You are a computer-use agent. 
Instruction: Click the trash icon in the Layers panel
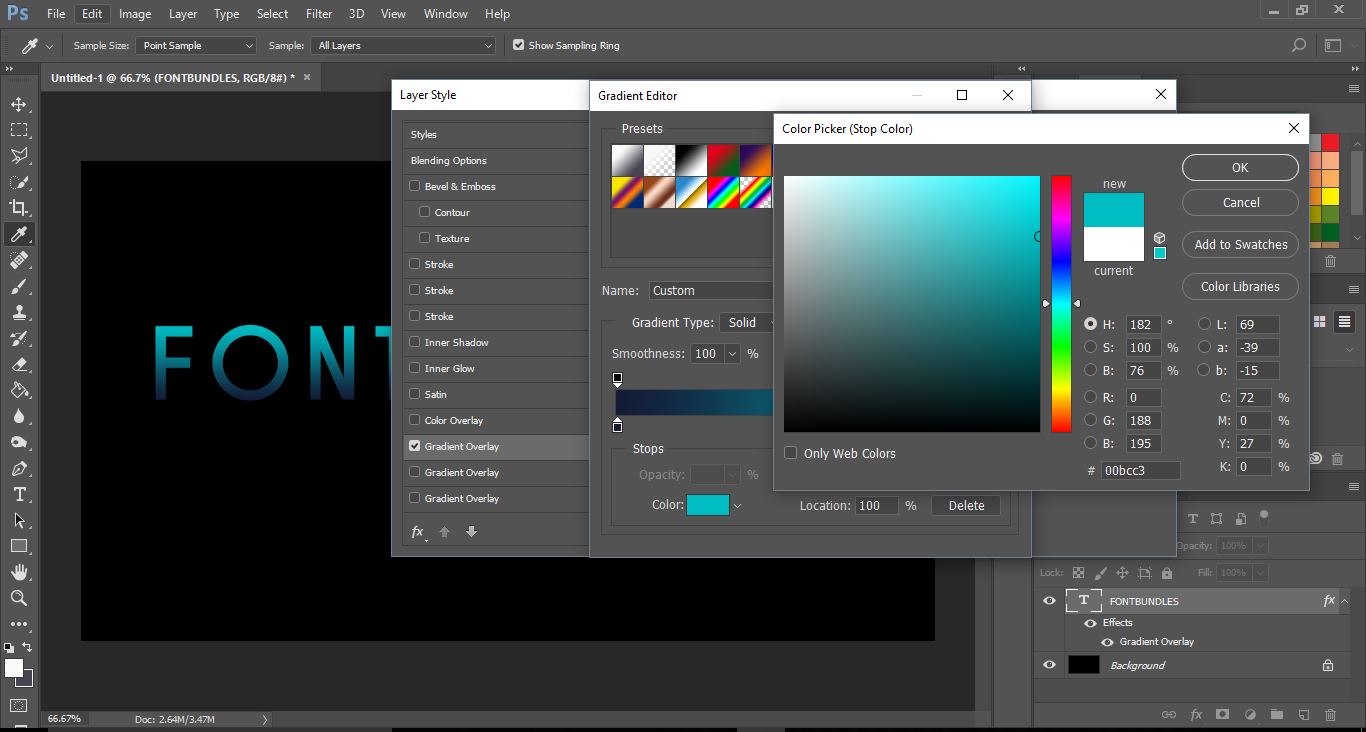1330,715
